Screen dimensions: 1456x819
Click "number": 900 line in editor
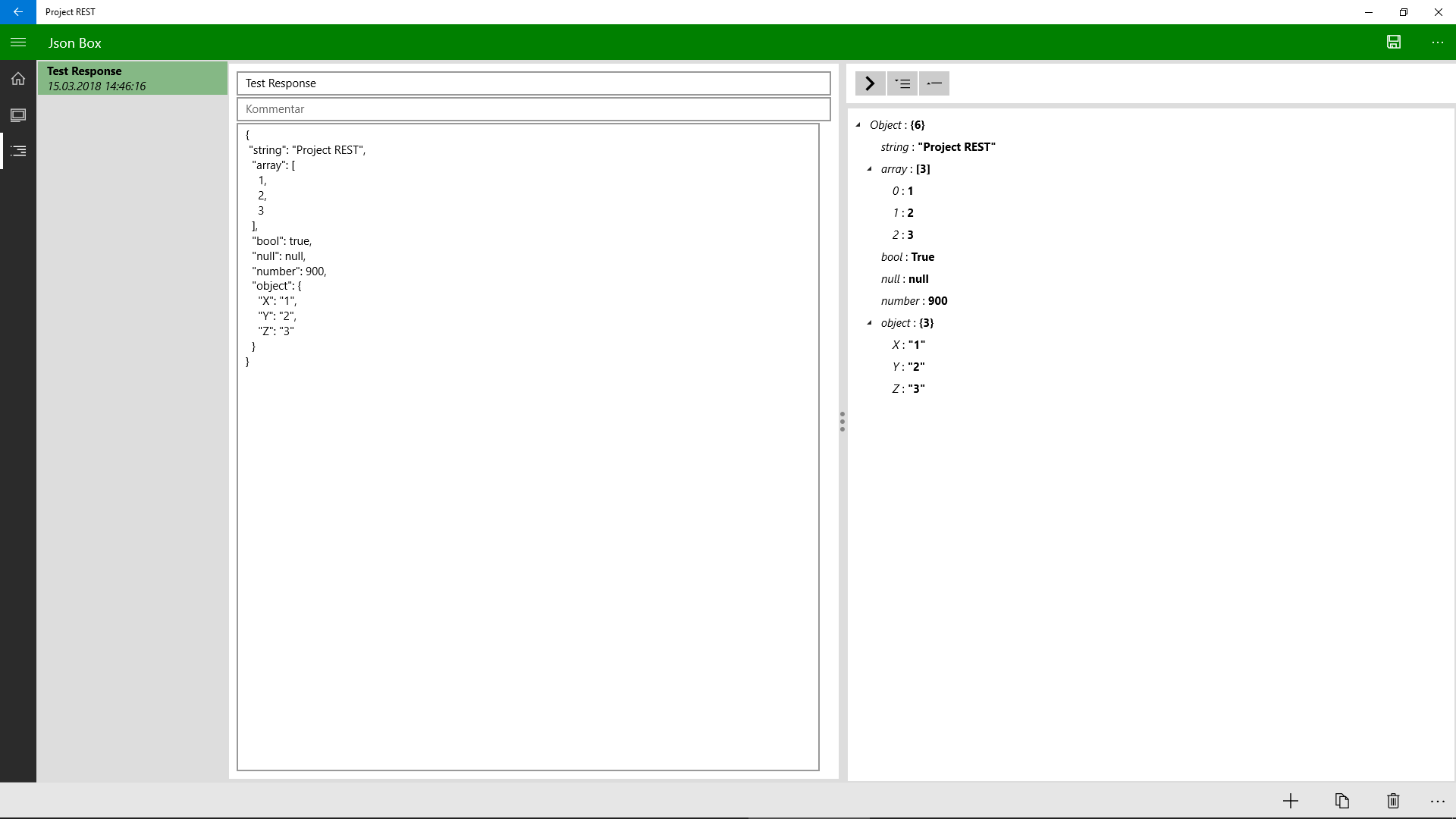click(289, 271)
